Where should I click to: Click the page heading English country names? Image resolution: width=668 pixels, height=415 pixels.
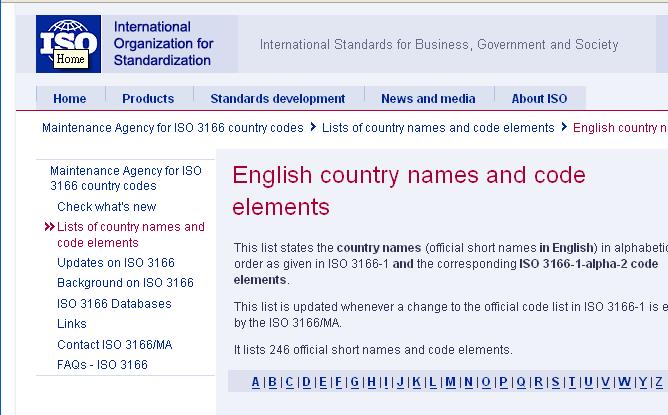(409, 190)
